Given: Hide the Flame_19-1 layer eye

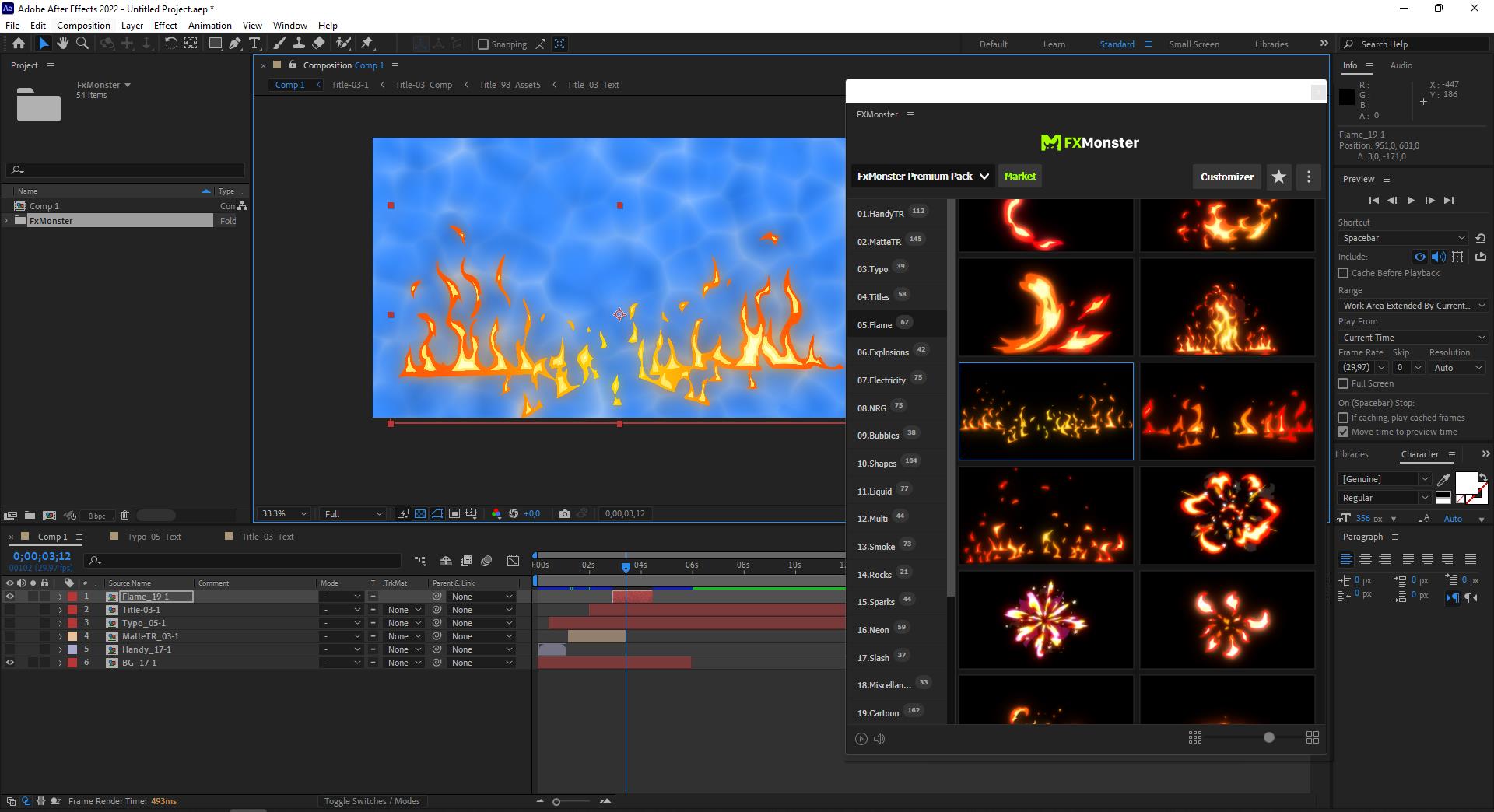Looking at the screenshot, I should 10,597.
